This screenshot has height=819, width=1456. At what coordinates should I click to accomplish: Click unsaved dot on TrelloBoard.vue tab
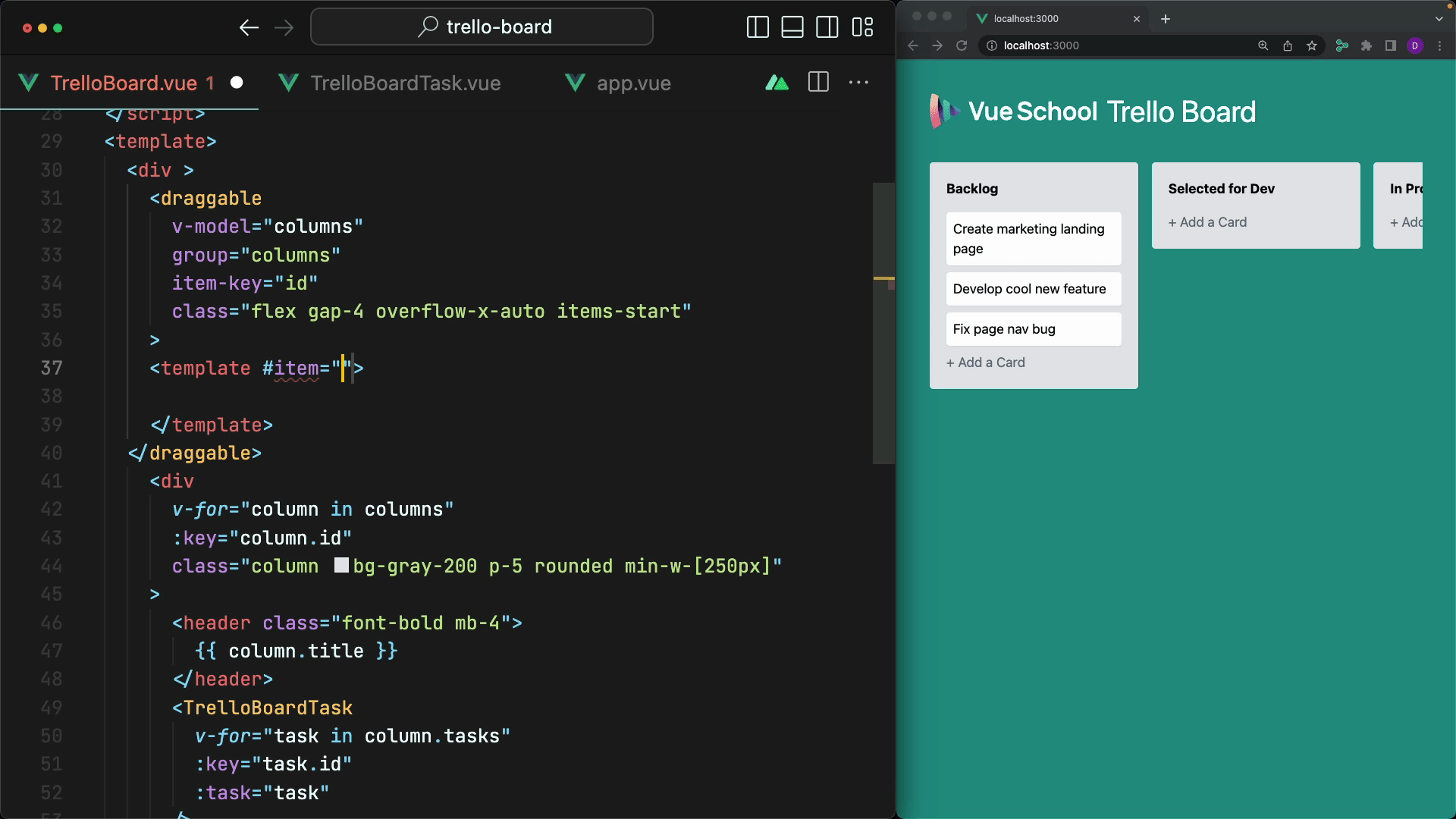tap(237, 83)
